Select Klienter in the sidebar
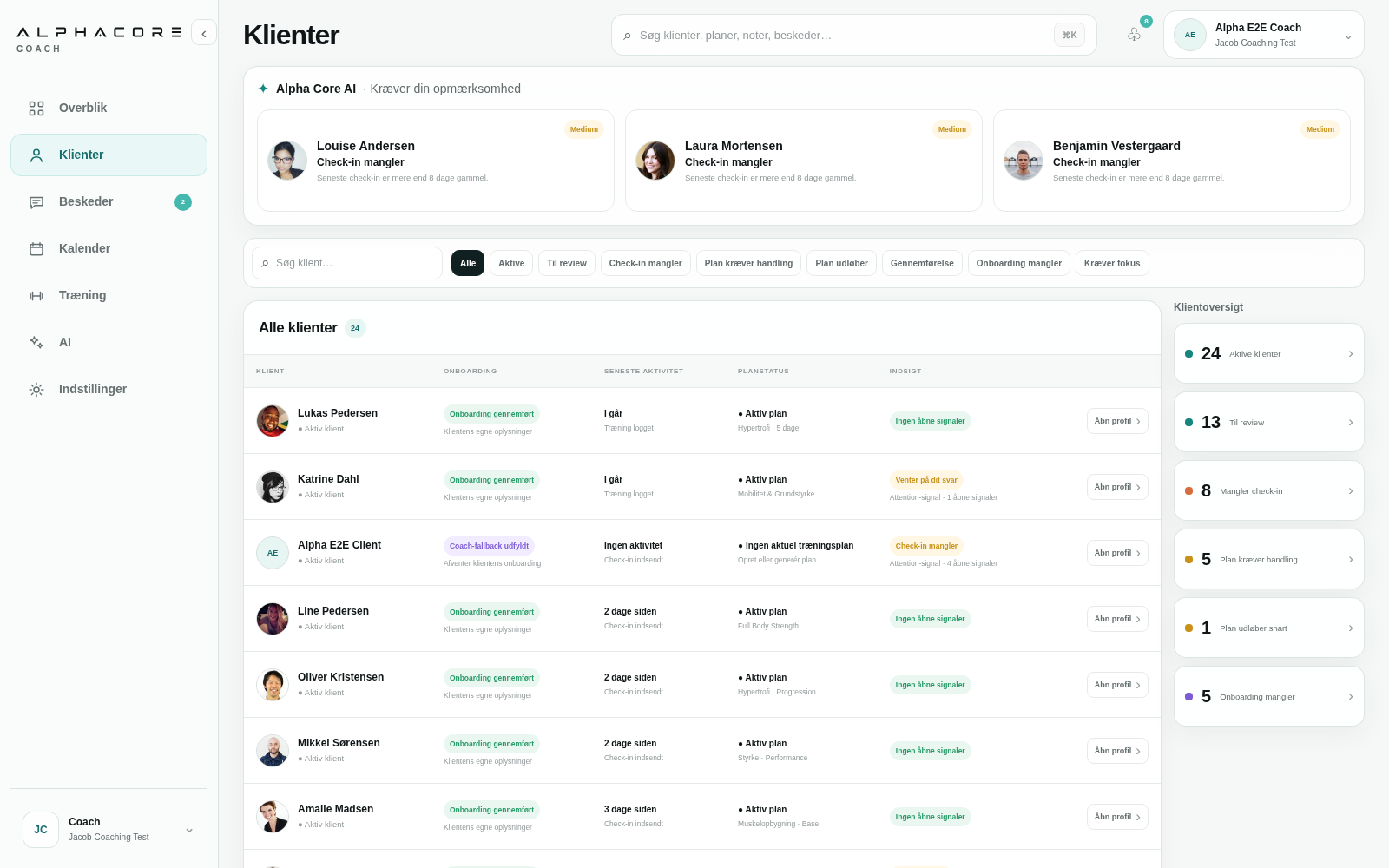The height and width of the screenshot is (868, 1389). (109, 155)
